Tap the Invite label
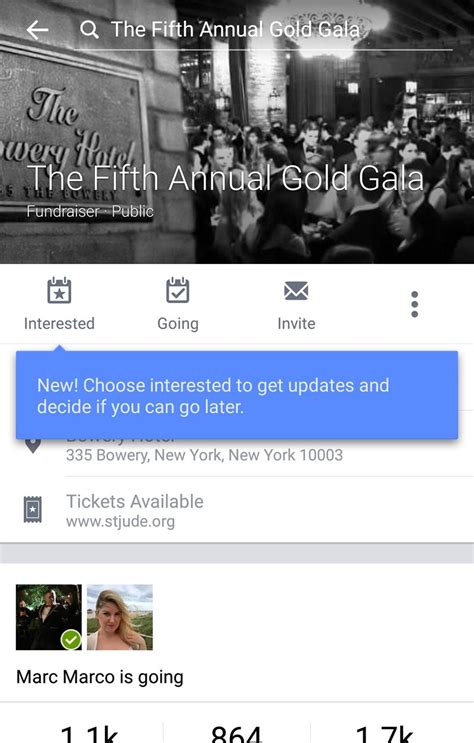Image resolution: width=474 pixels, height=743 pixels. [296, 324]
